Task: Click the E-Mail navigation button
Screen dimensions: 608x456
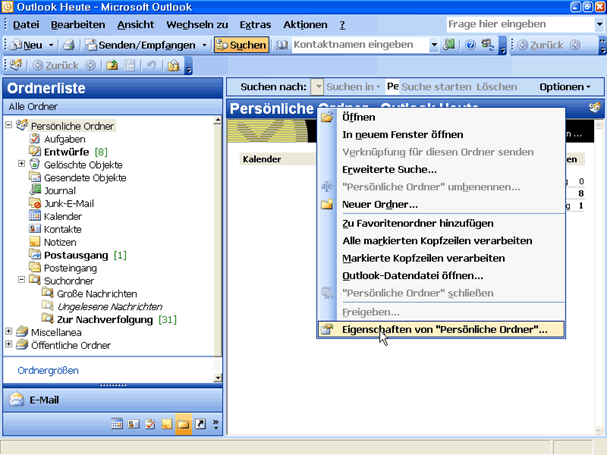Action: [x=112, y=400]
